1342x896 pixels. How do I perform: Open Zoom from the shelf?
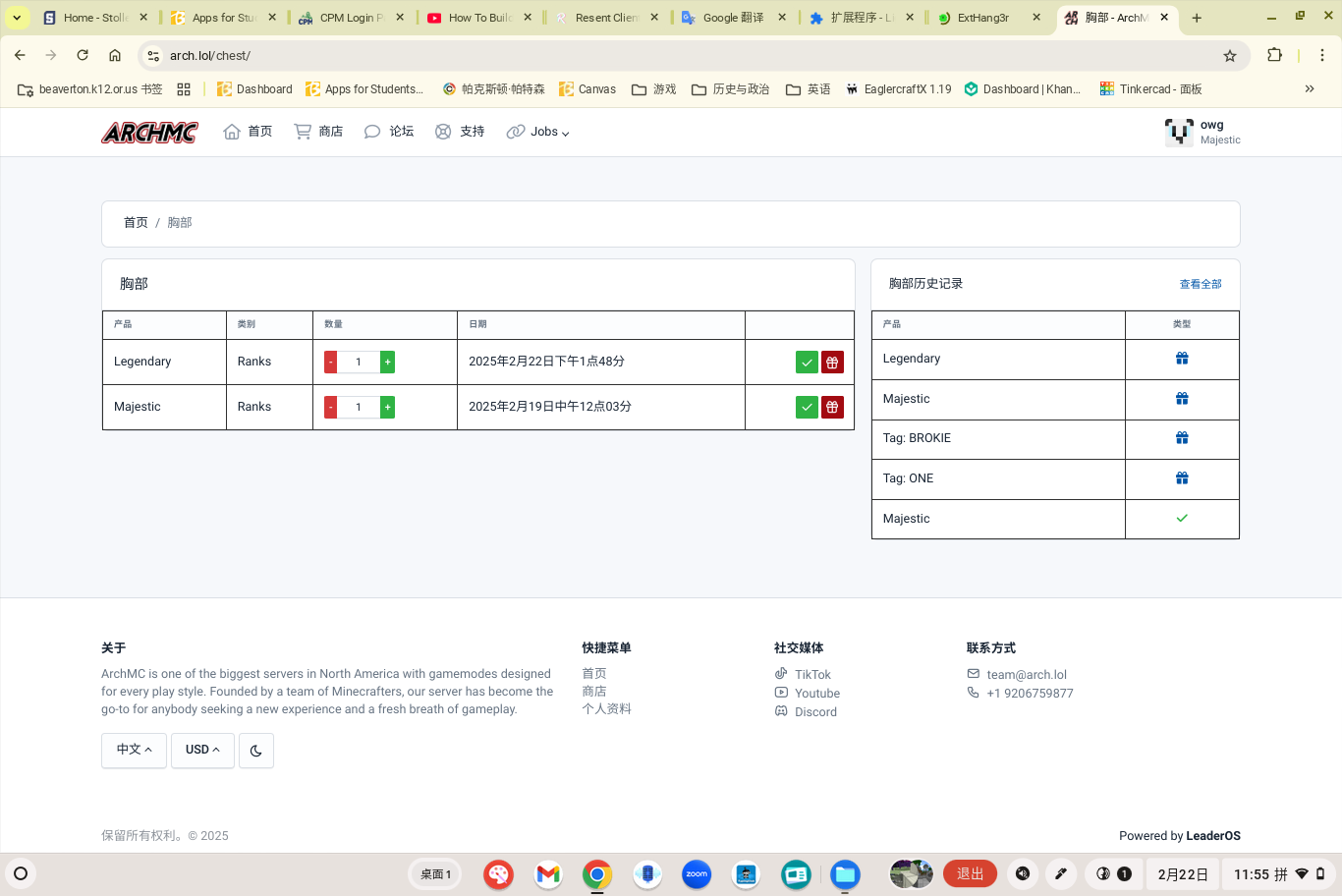[x=697, y=873]
